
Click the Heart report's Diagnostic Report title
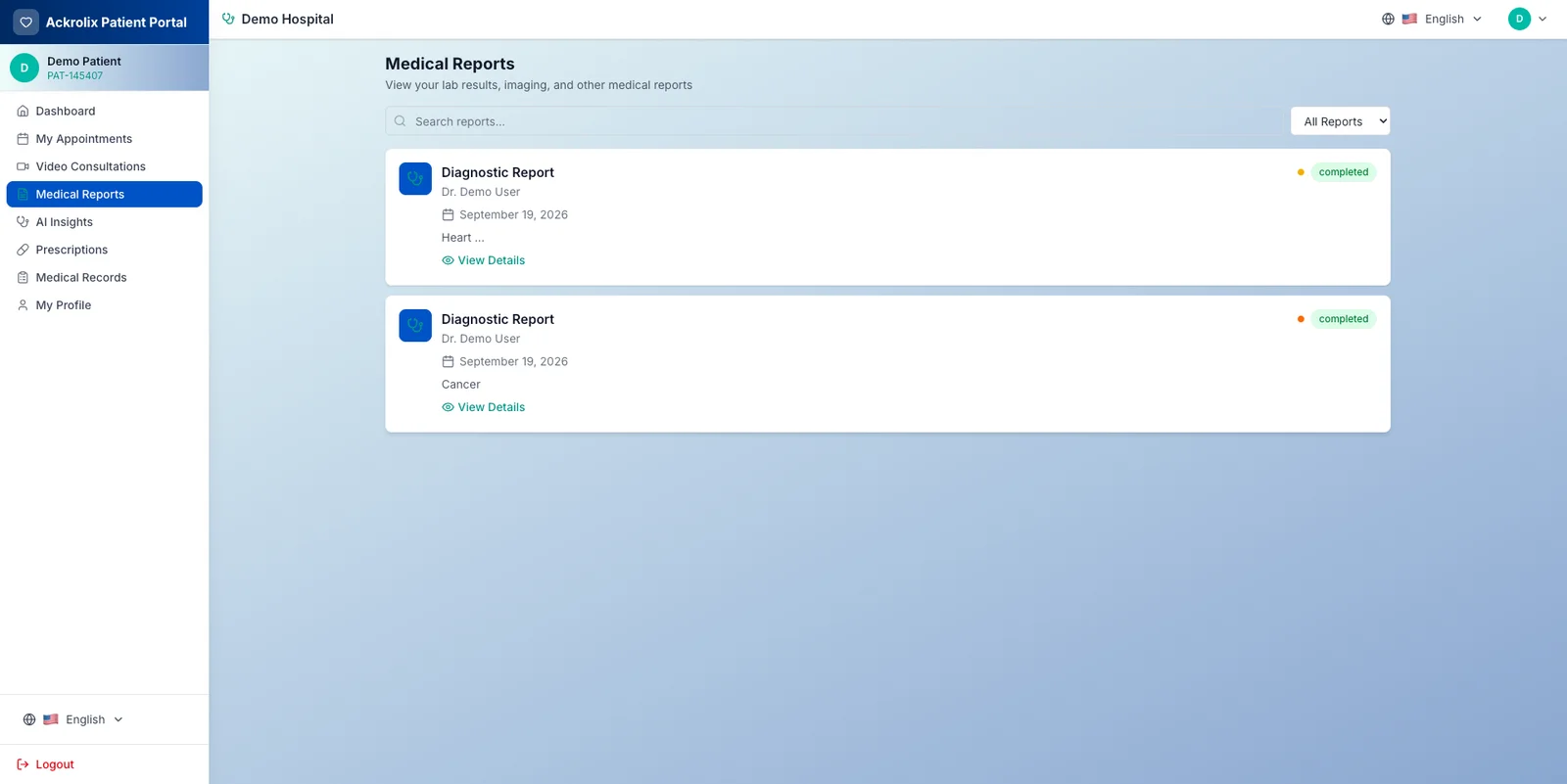(x=498, y=172)
